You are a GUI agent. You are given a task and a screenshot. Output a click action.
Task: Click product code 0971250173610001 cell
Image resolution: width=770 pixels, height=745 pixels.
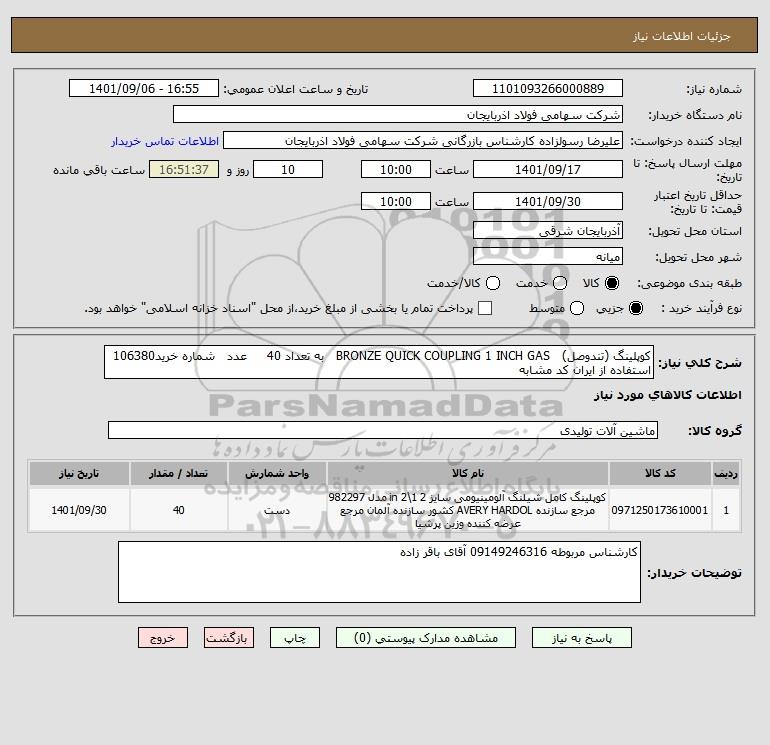tap(660, 510)
